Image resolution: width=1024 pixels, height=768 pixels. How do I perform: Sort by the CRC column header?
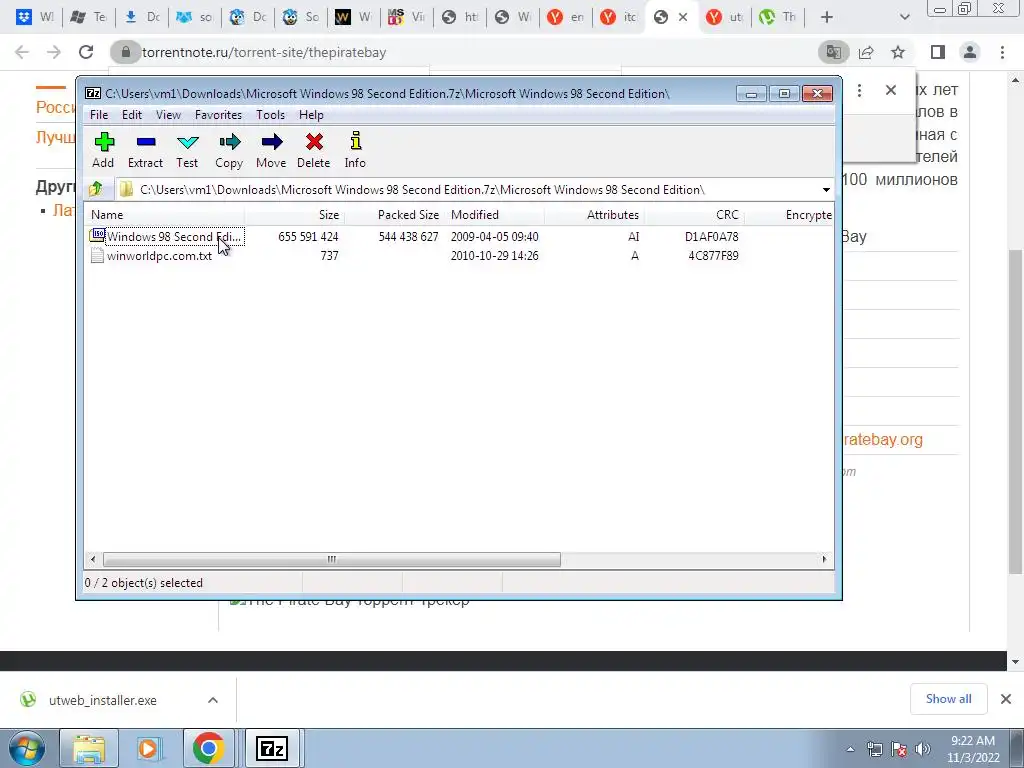(x=694, y=215)
